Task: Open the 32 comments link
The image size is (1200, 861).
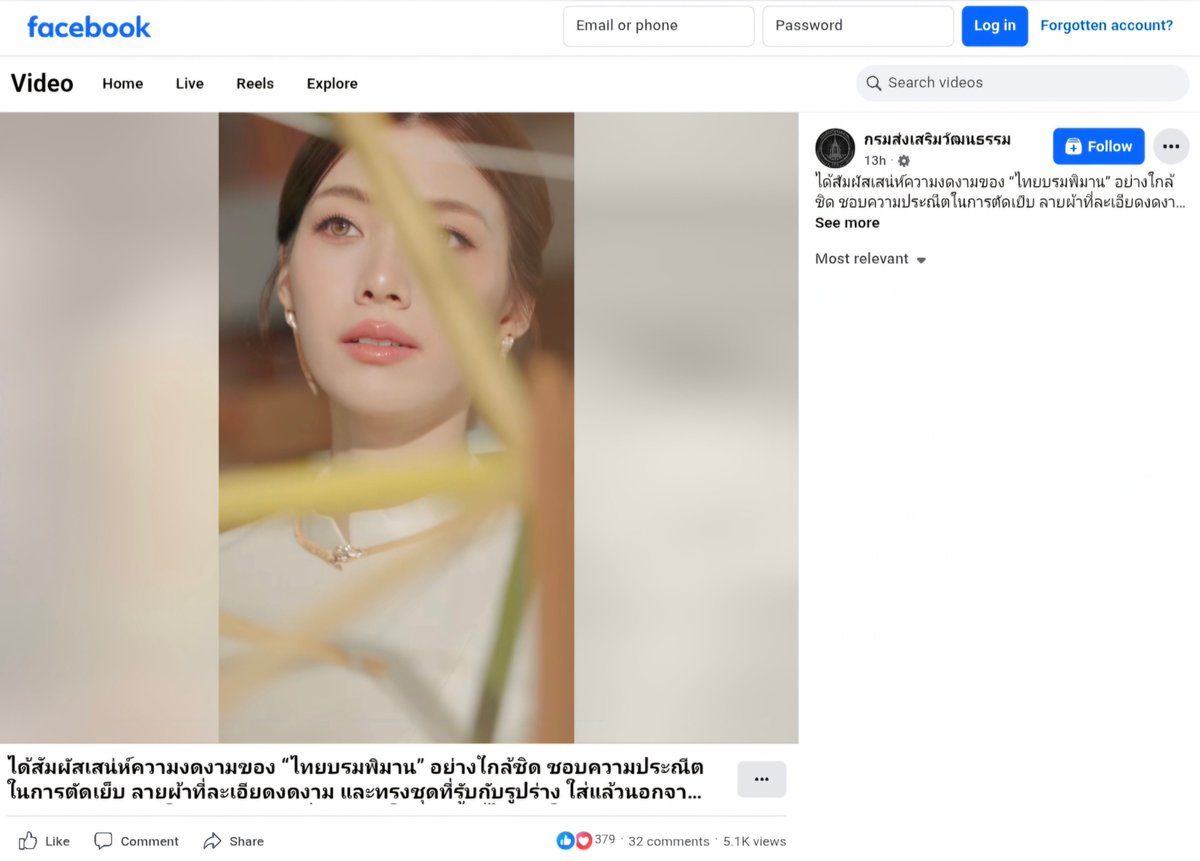Action: click(x=669, y=841)
